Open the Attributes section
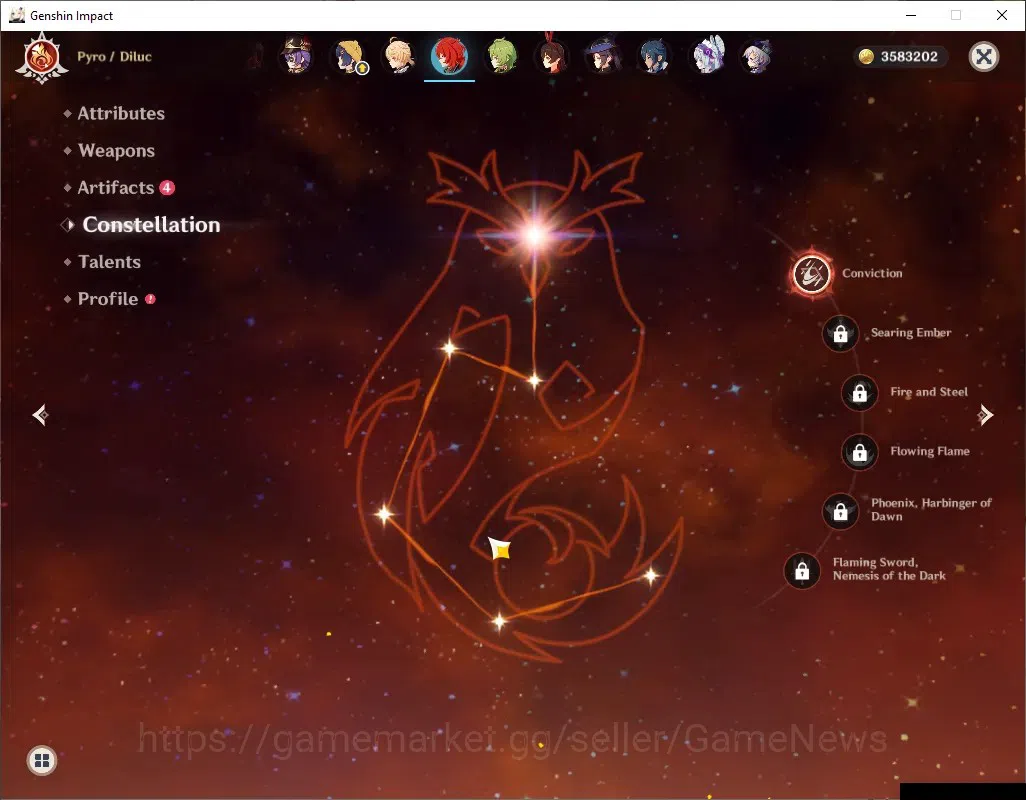1026x800 pixels. click(121, 113)
